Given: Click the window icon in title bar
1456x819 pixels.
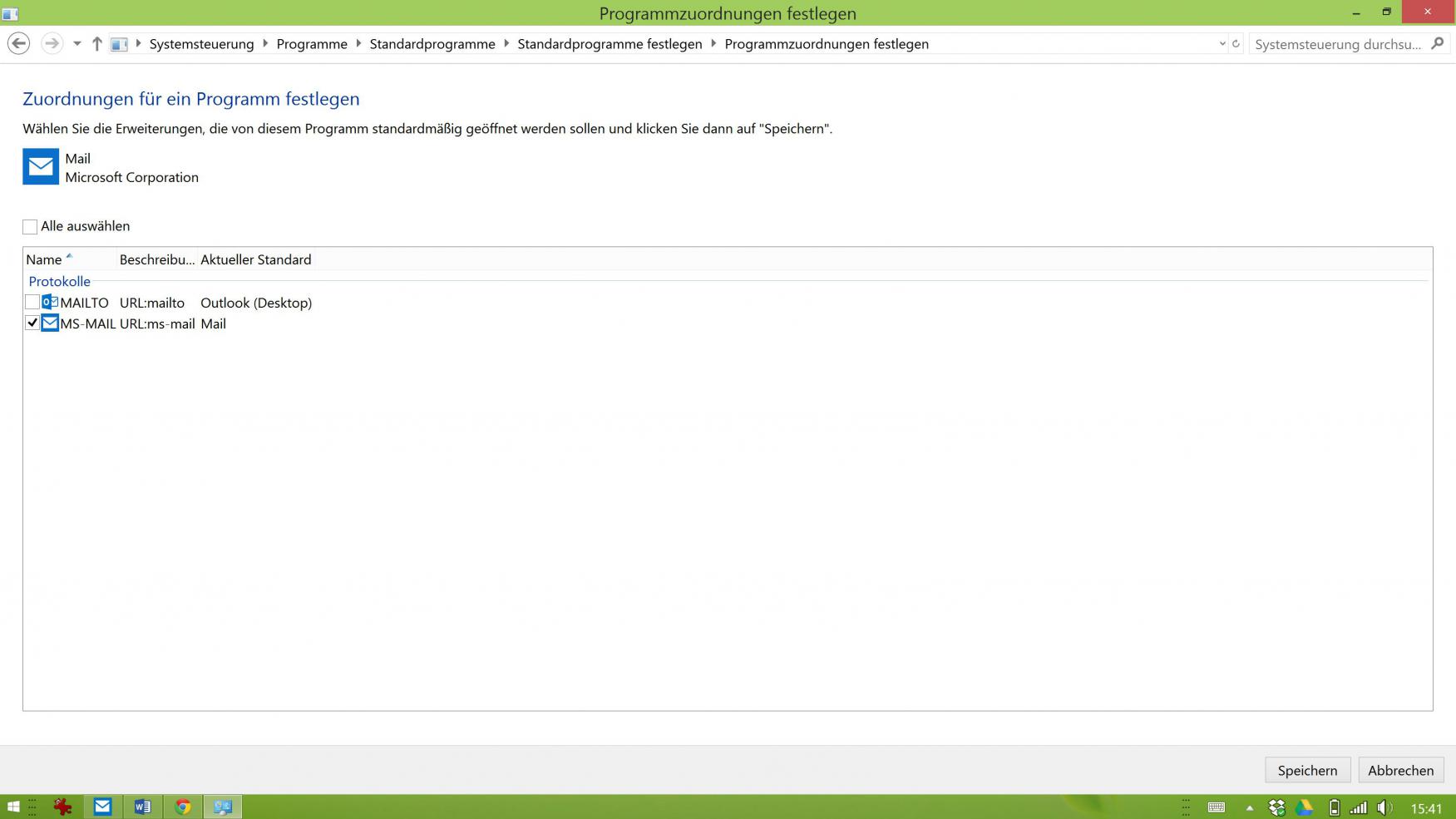Looking at the screenshot, I should (x=10, y=13).
